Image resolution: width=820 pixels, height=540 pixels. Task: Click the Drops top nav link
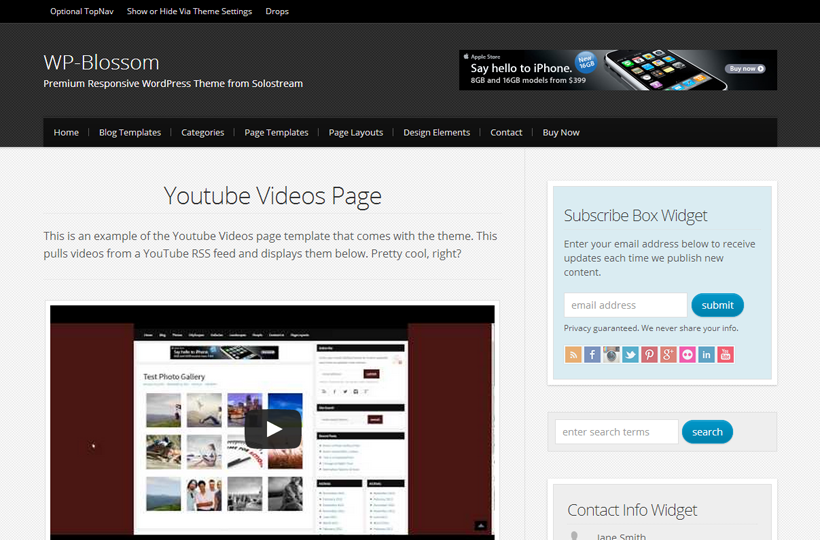coord(277,11)
